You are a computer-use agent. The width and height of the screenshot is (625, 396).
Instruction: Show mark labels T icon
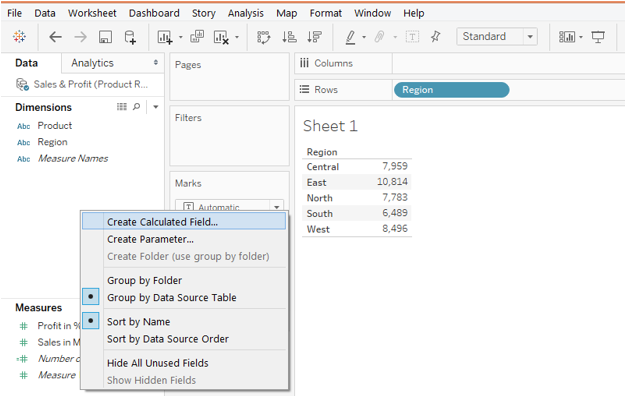pos(412,37)
